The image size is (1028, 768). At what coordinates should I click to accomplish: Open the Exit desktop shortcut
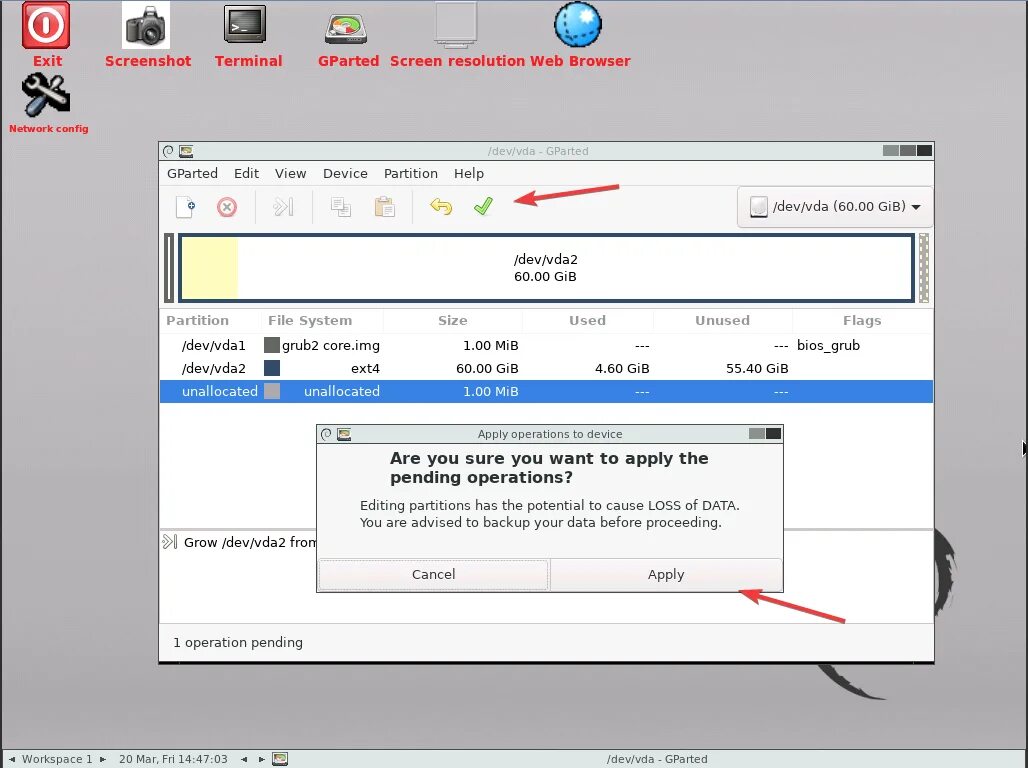click(46, 26)
